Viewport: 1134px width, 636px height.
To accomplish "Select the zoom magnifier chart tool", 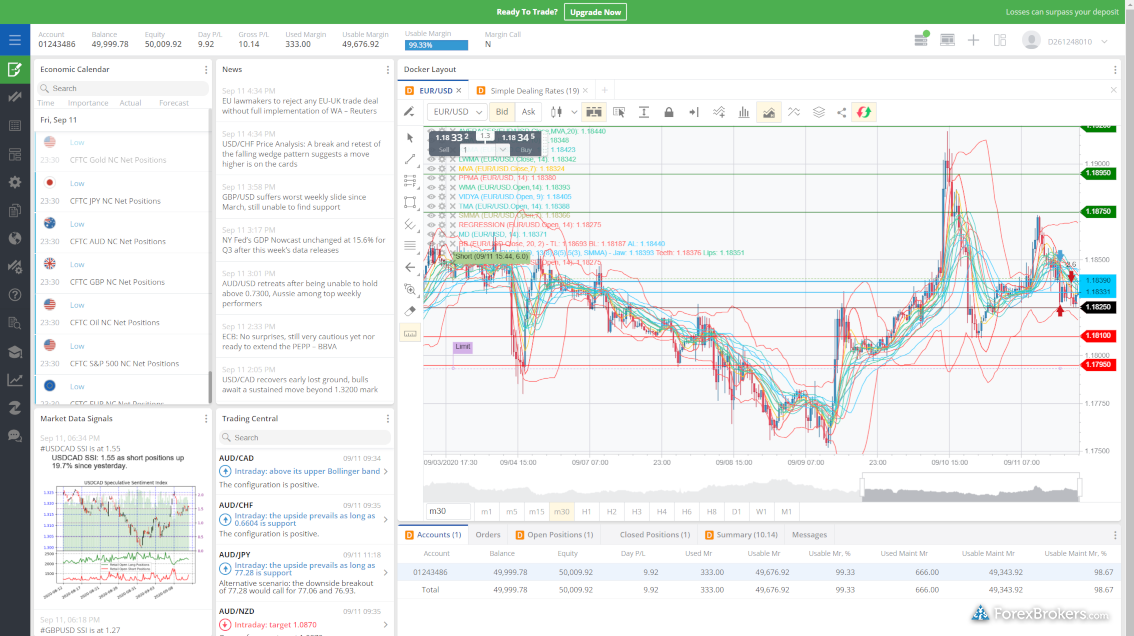I will click(x=410, y=289).
